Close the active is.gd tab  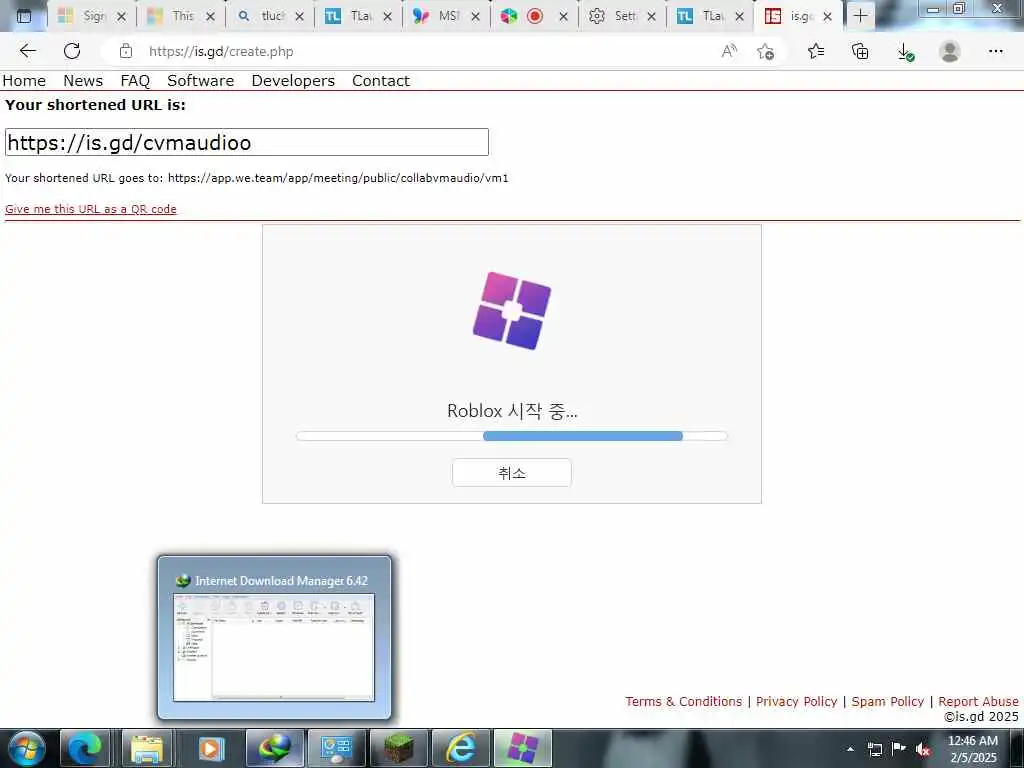(x=827, y=16)
